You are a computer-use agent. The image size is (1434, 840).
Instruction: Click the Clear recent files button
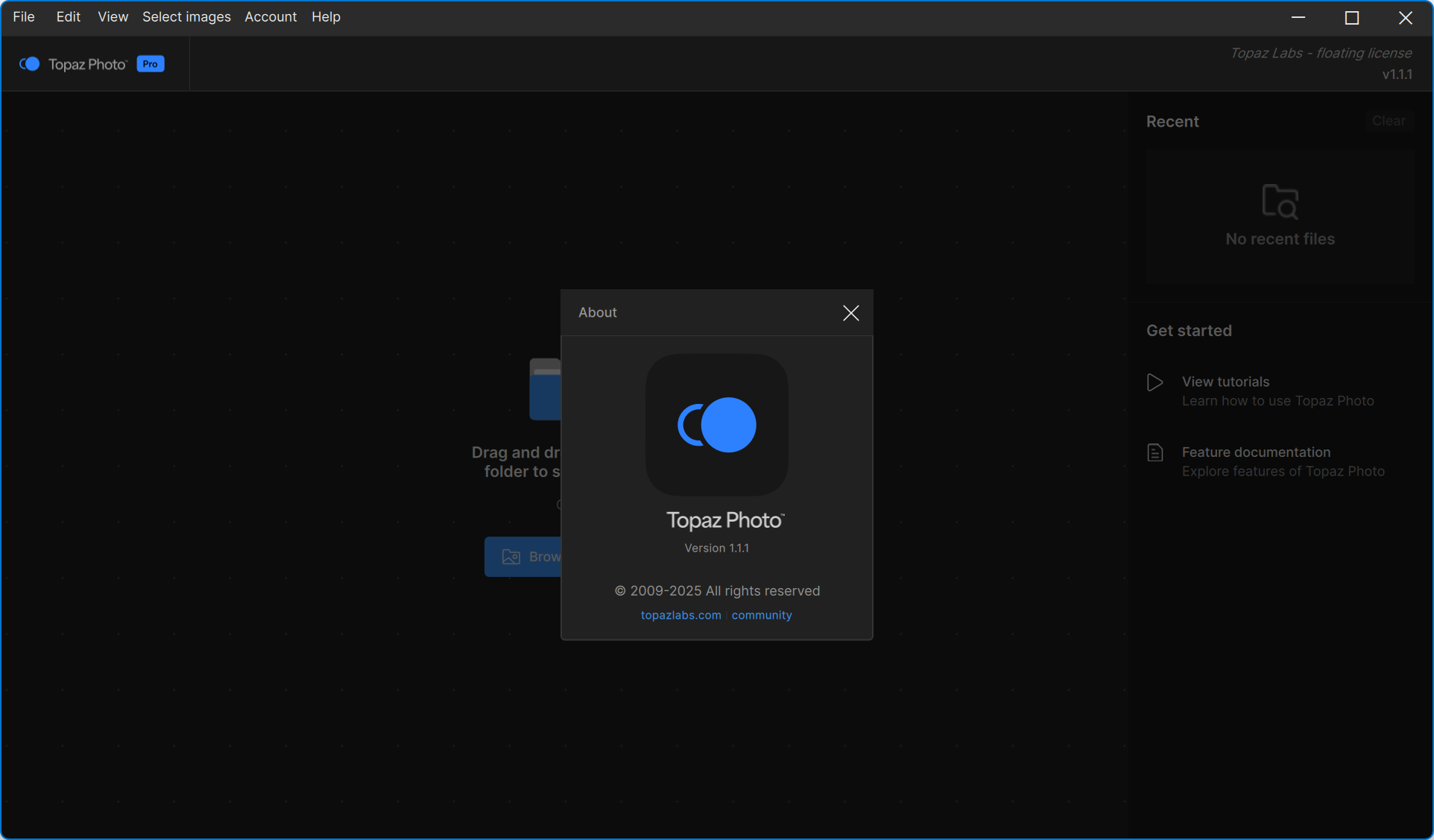click(1389, 121)
